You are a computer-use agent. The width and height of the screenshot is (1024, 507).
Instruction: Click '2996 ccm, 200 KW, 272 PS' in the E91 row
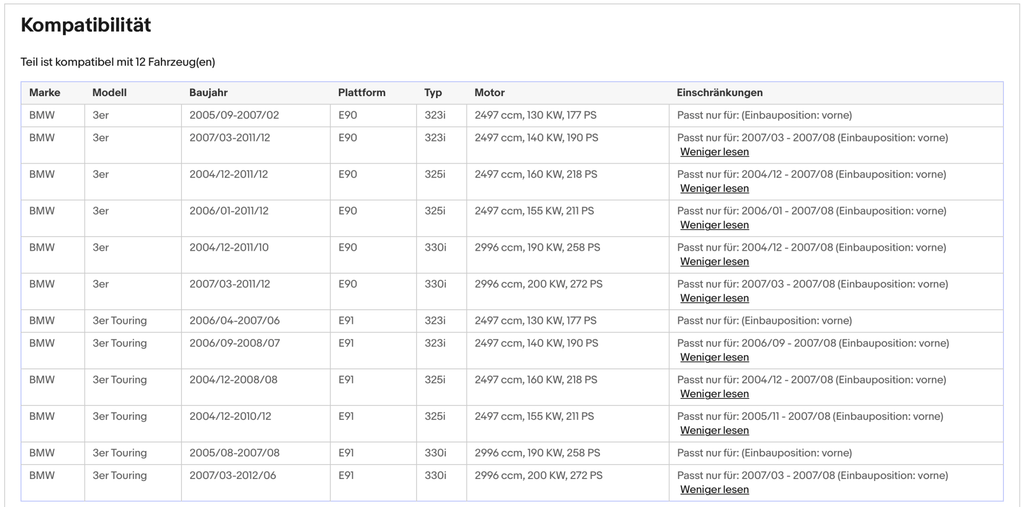pyautogui.click(x=538, y=476)
